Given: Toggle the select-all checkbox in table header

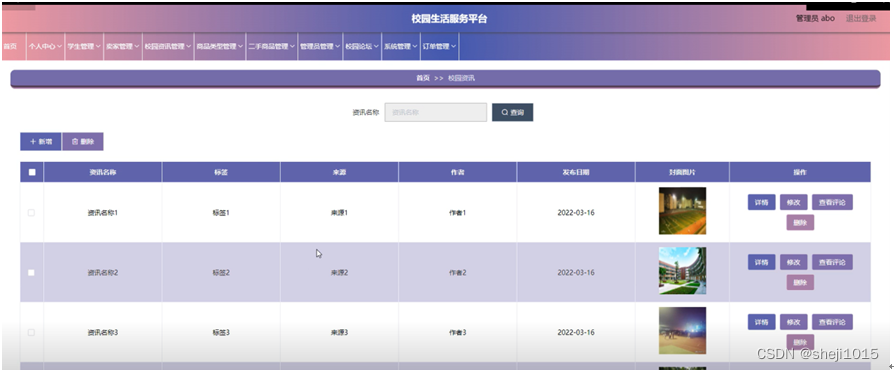Looking at the screenshot, I should [32, 172].
